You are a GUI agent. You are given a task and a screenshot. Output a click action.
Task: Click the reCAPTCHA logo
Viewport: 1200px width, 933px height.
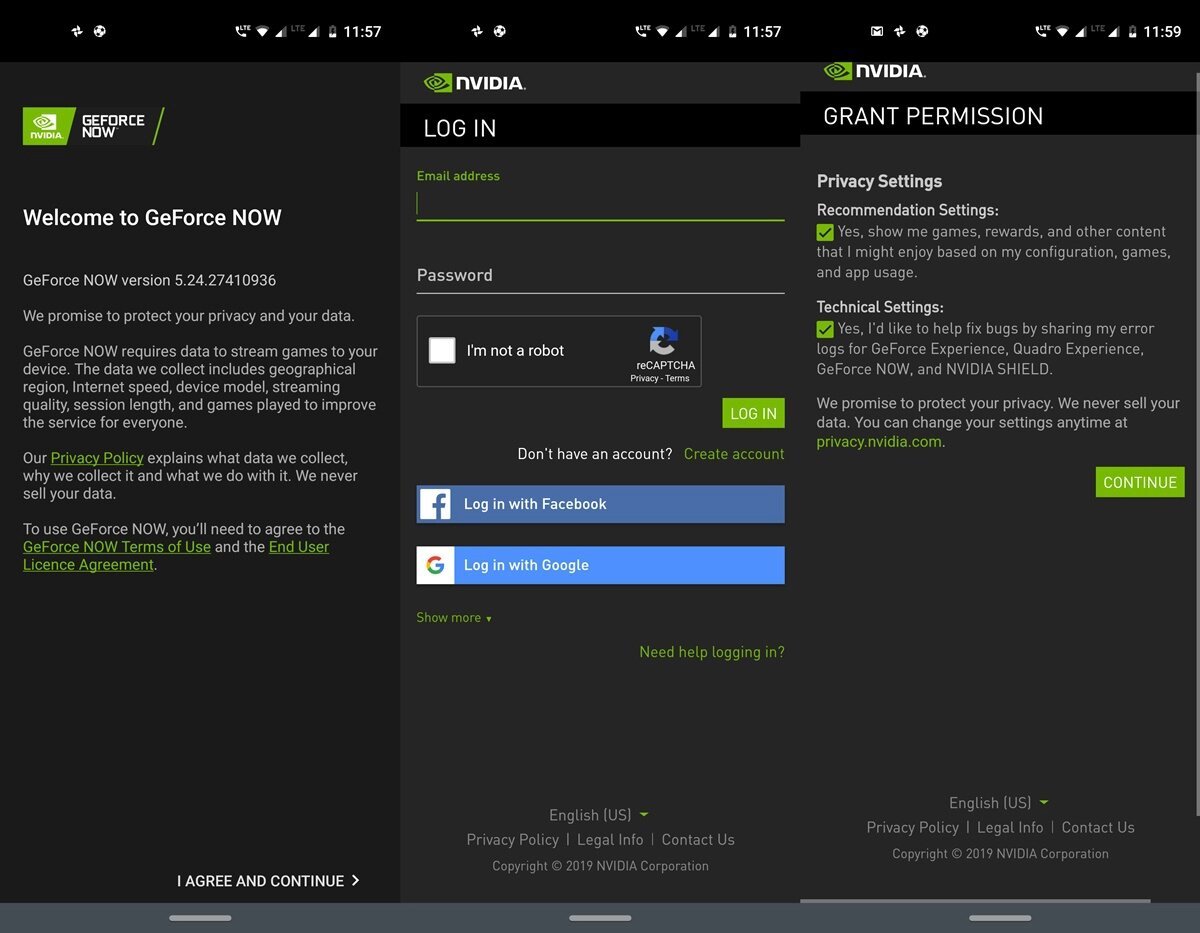[x=664, y=341]
